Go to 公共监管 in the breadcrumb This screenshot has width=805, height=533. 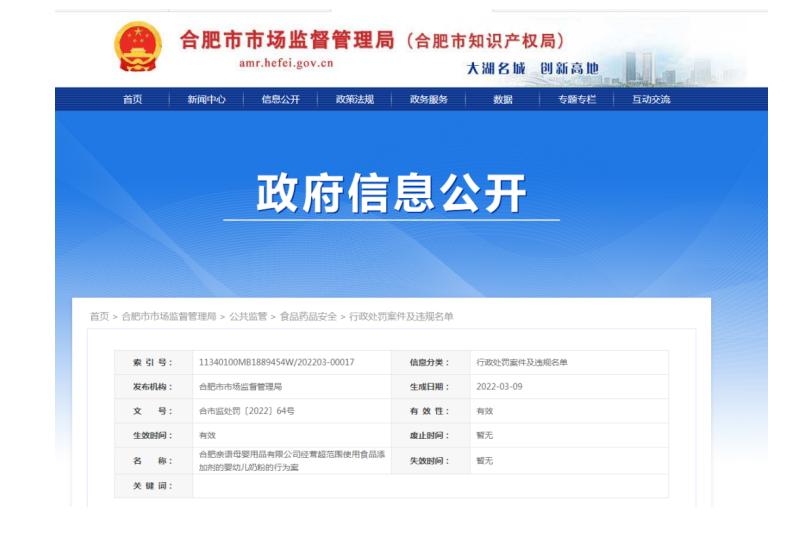point(248,316)
